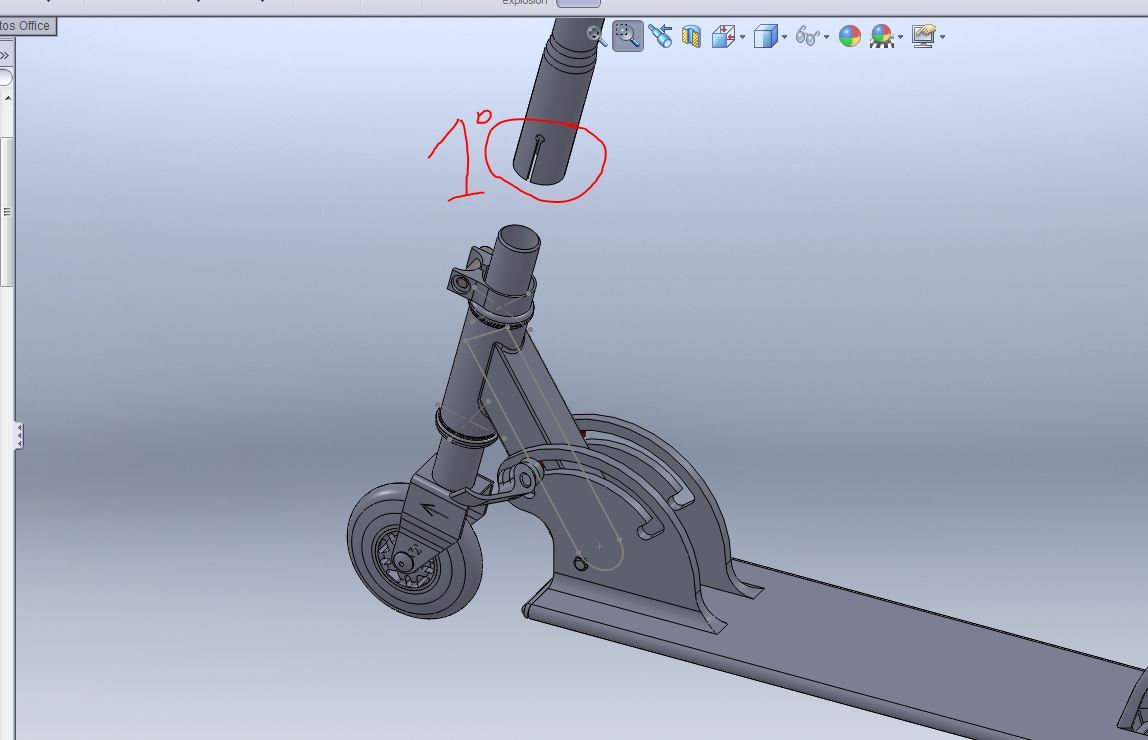
Task: Expand the double-chevron panel arrows
Action: point(5,56)
